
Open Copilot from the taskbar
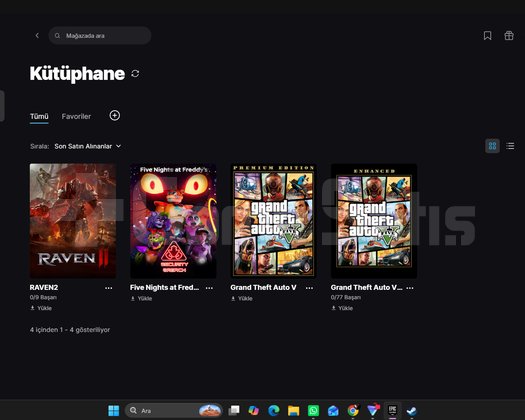254,410
